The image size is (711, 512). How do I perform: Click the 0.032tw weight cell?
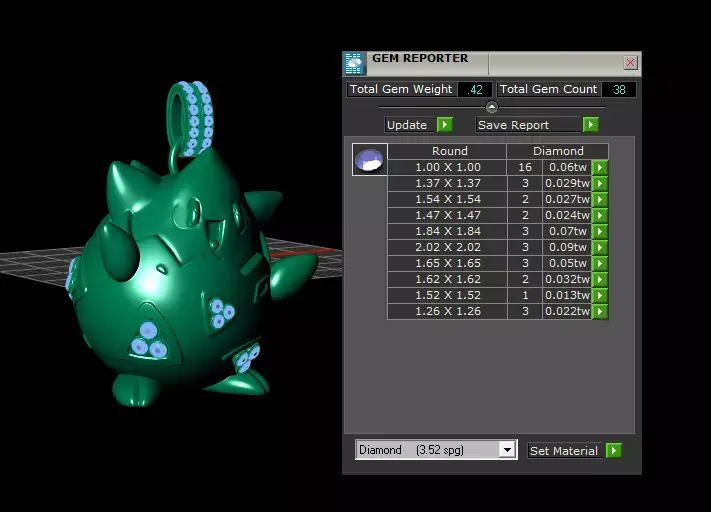(x=567, y=279)
